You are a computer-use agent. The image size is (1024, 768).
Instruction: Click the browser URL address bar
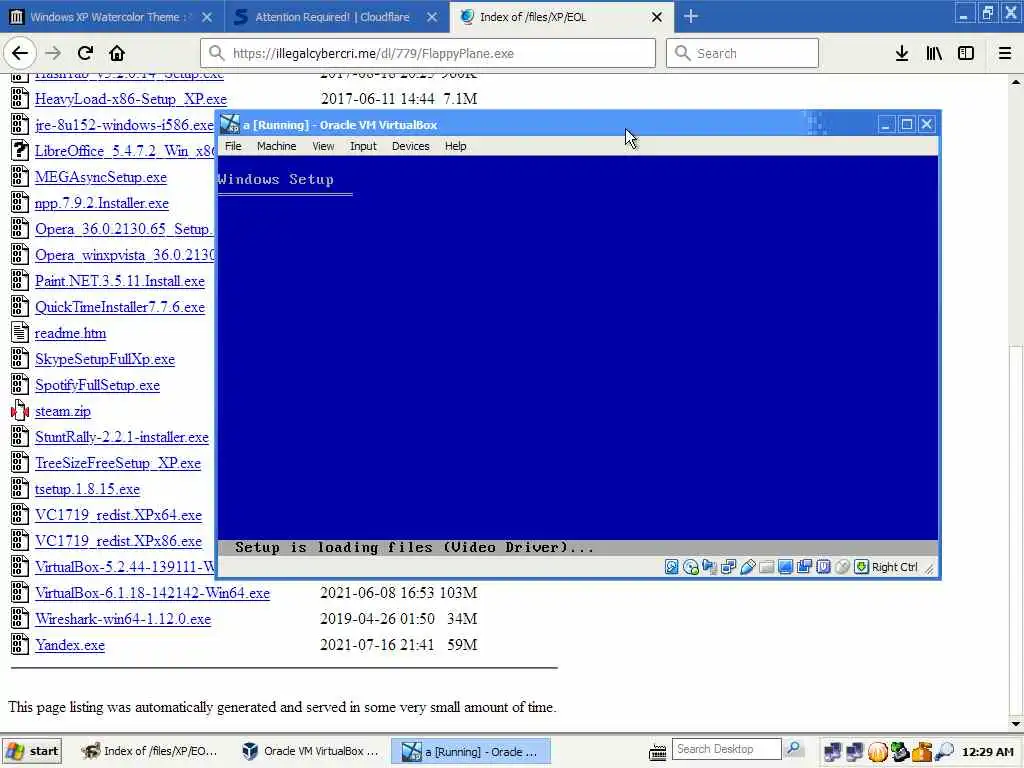coord(428,53)
